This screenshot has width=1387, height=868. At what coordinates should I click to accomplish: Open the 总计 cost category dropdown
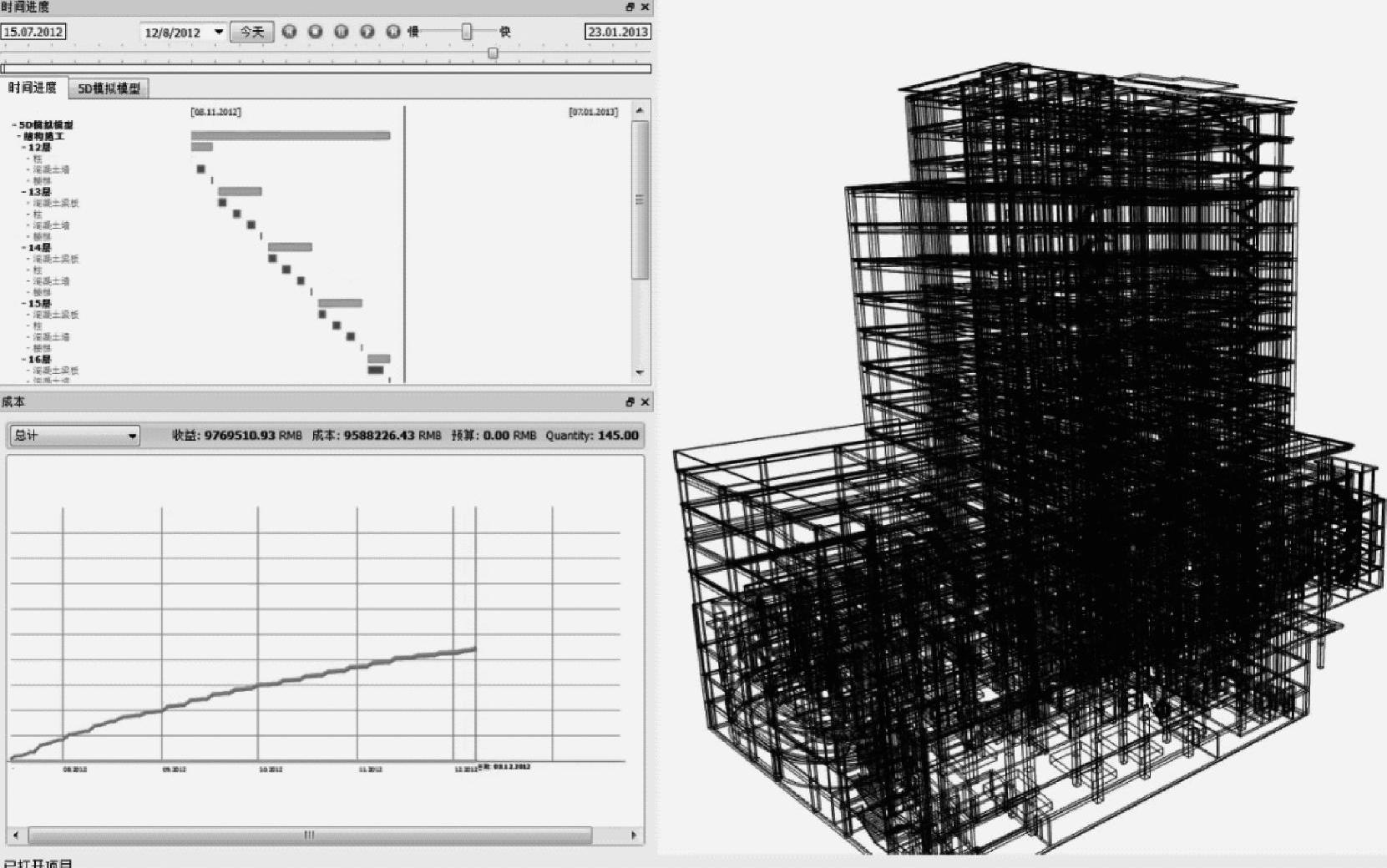click(x=132, y=436)
